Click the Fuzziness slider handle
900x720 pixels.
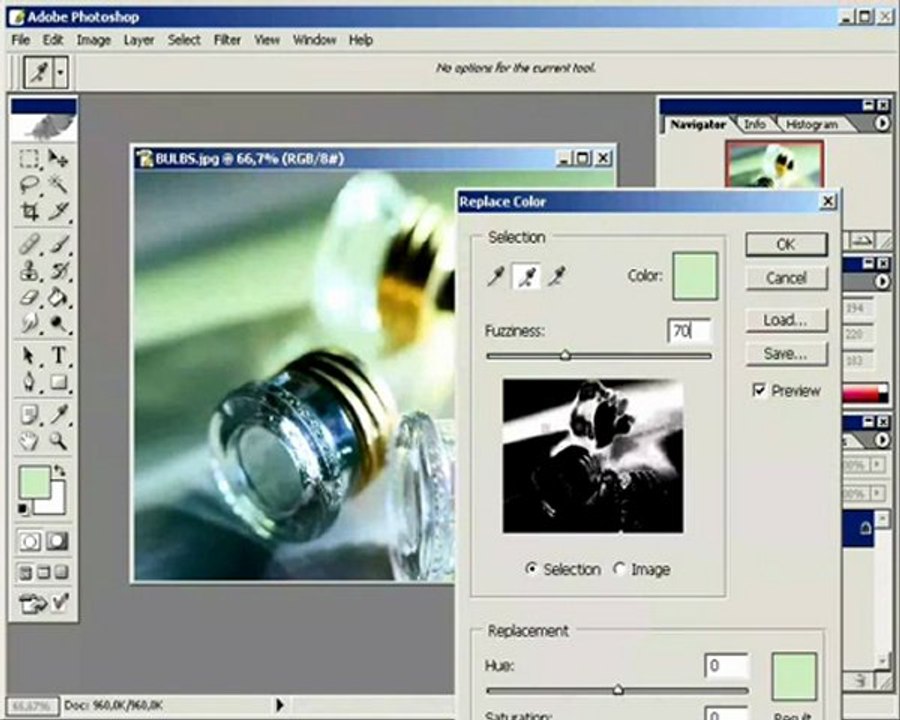pos(565,355)
